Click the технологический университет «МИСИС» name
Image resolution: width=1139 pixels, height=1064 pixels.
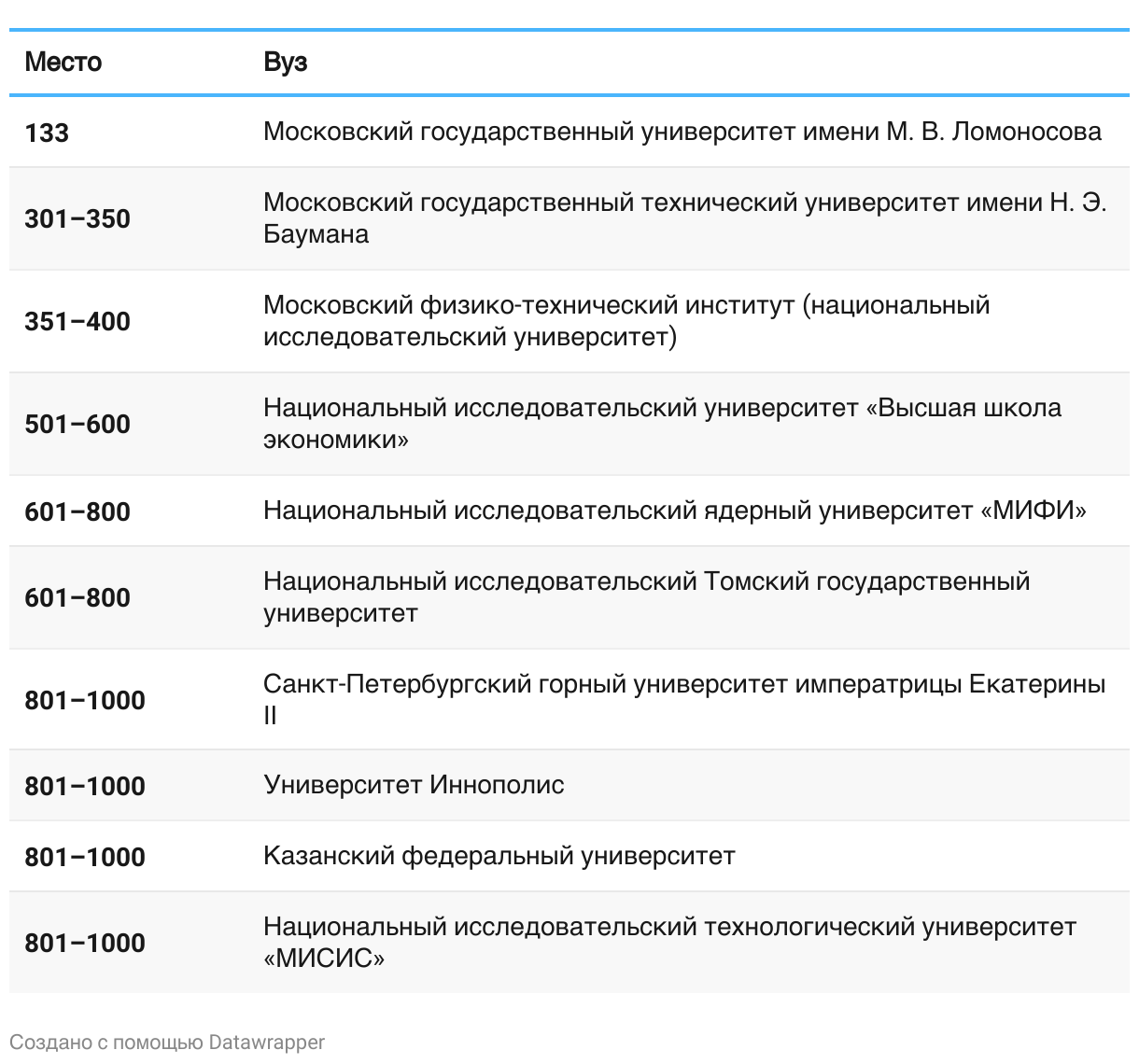(668, 942)
